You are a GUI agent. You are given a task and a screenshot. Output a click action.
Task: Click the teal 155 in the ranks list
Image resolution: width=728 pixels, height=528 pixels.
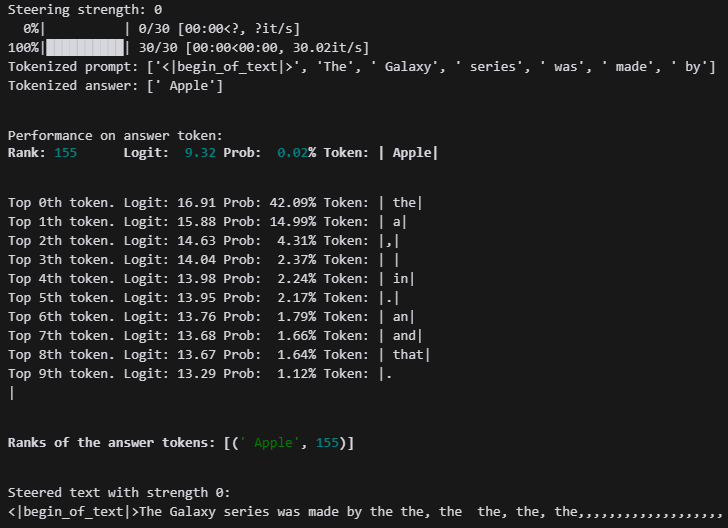coord(327,443)
